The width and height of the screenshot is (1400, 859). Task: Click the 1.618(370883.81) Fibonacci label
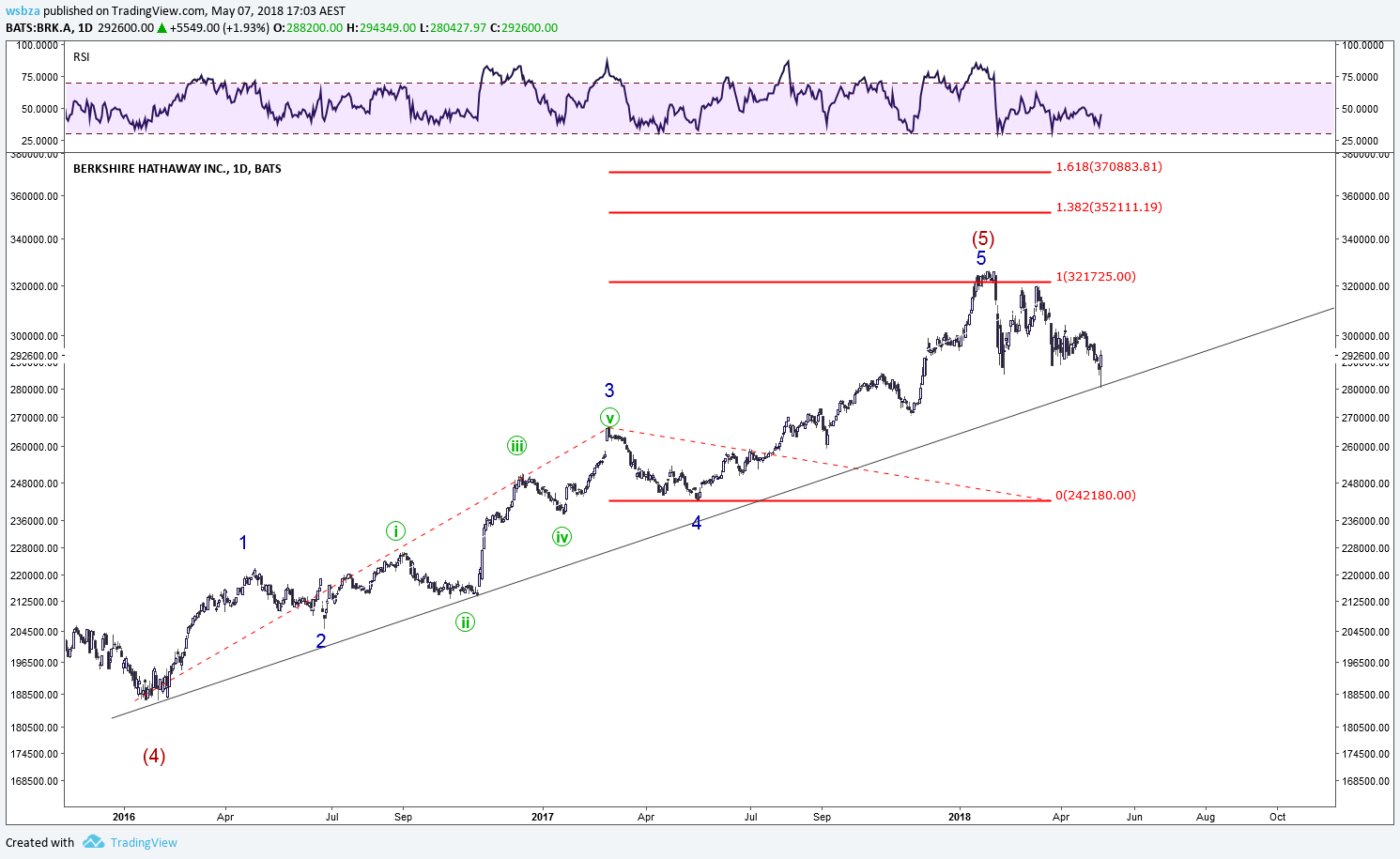[x=1109, y=166]
